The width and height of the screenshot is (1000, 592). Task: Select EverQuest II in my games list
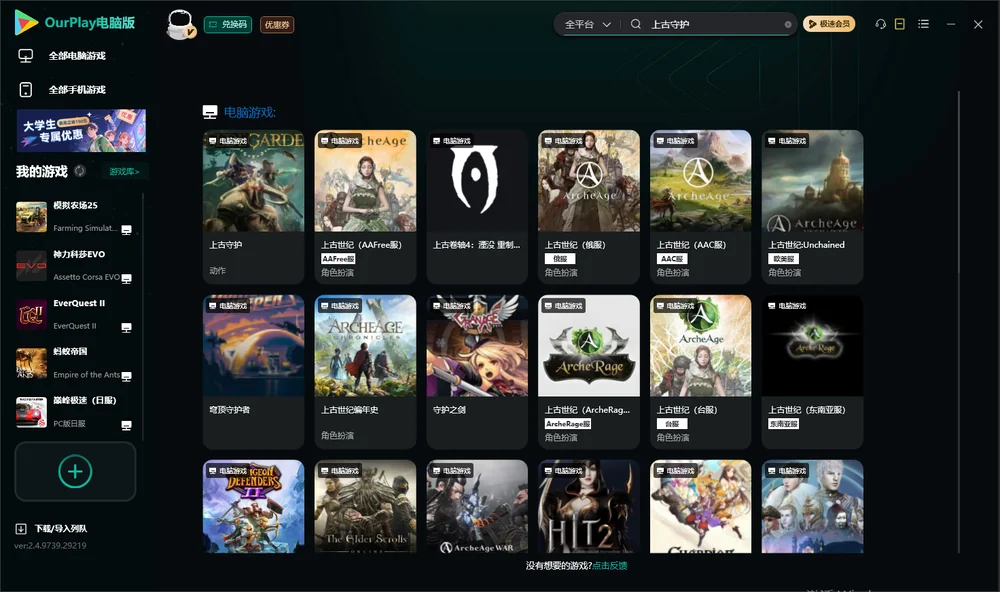74,314
